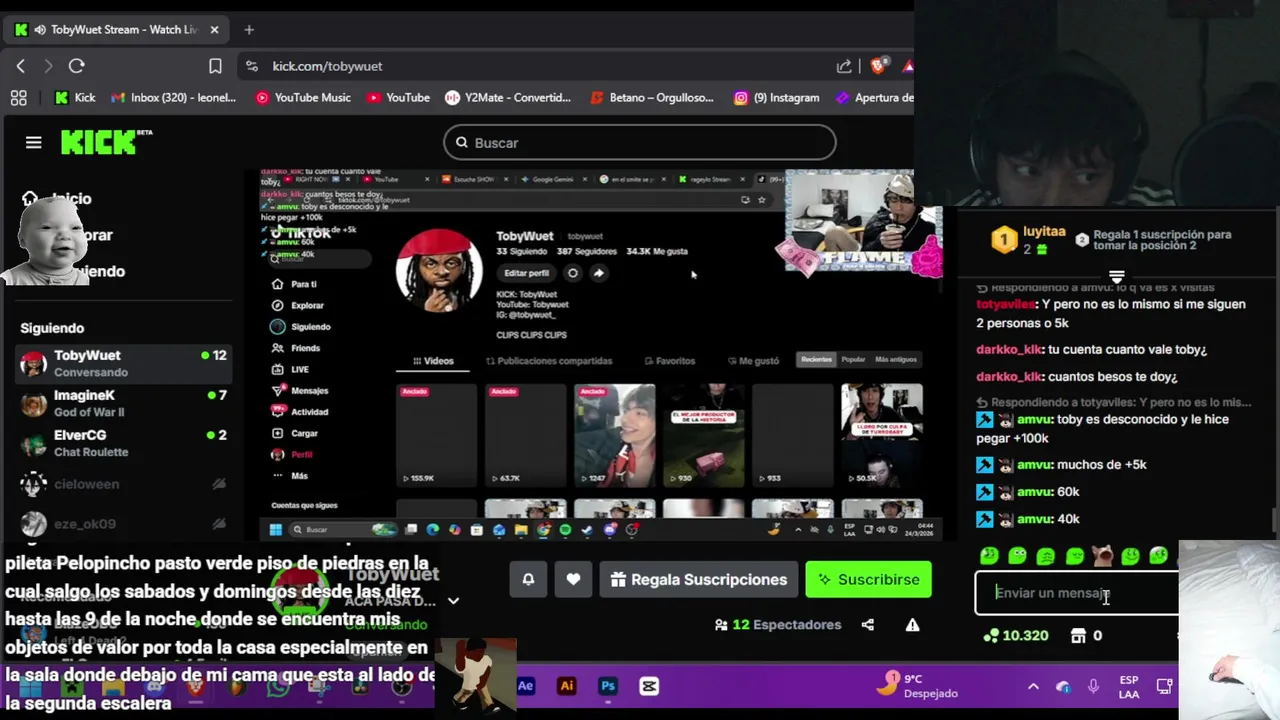Mute the tab via the speaker icon
1280x720 pixels.
[40, 30]
